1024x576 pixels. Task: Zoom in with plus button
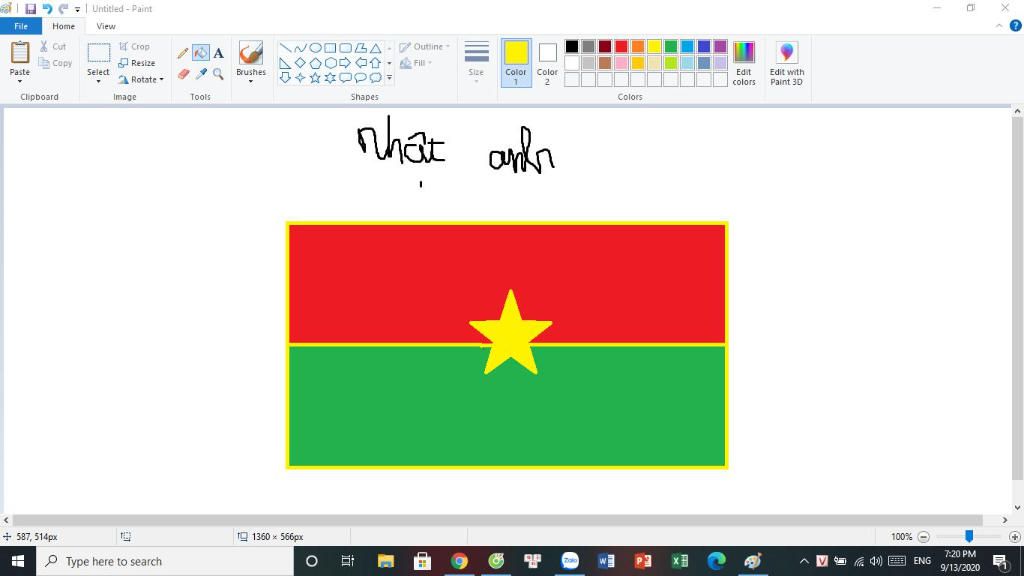tap(1014, 537)
